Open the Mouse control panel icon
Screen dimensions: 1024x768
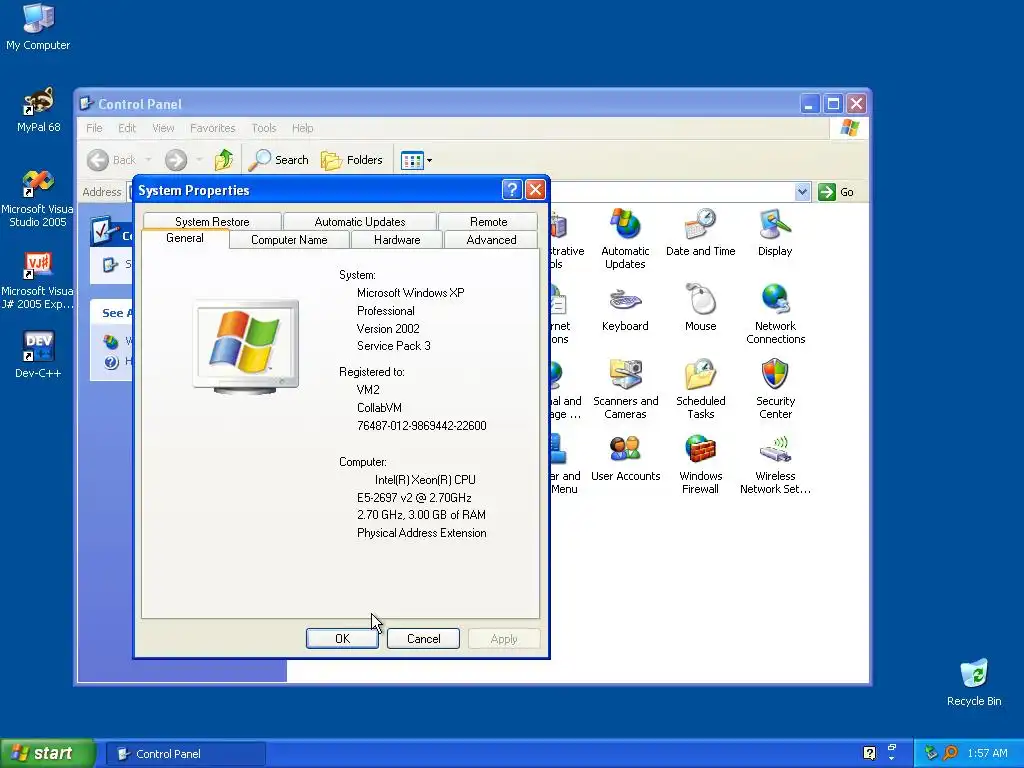[701, 308]
